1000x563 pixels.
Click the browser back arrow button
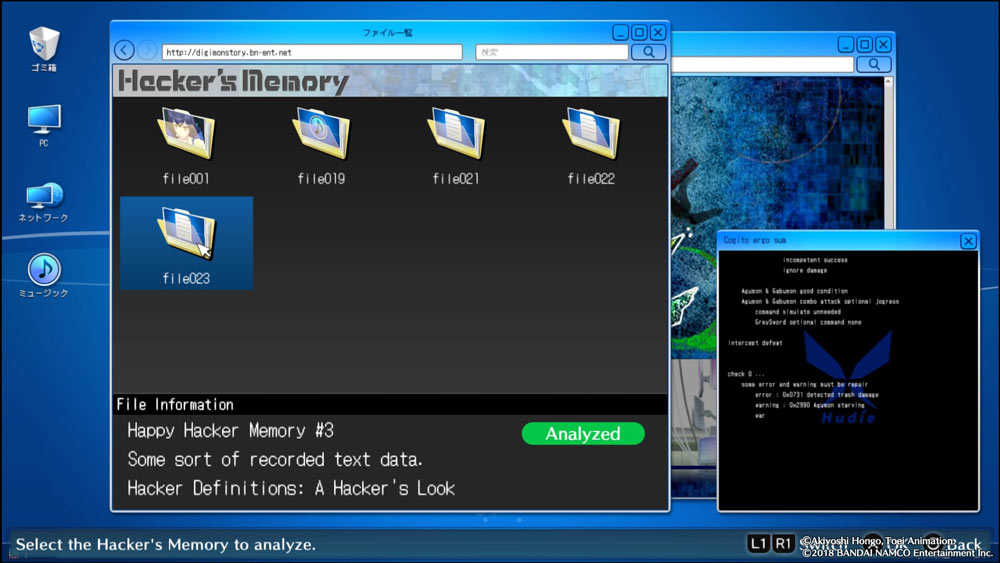[x=124, y=51]
